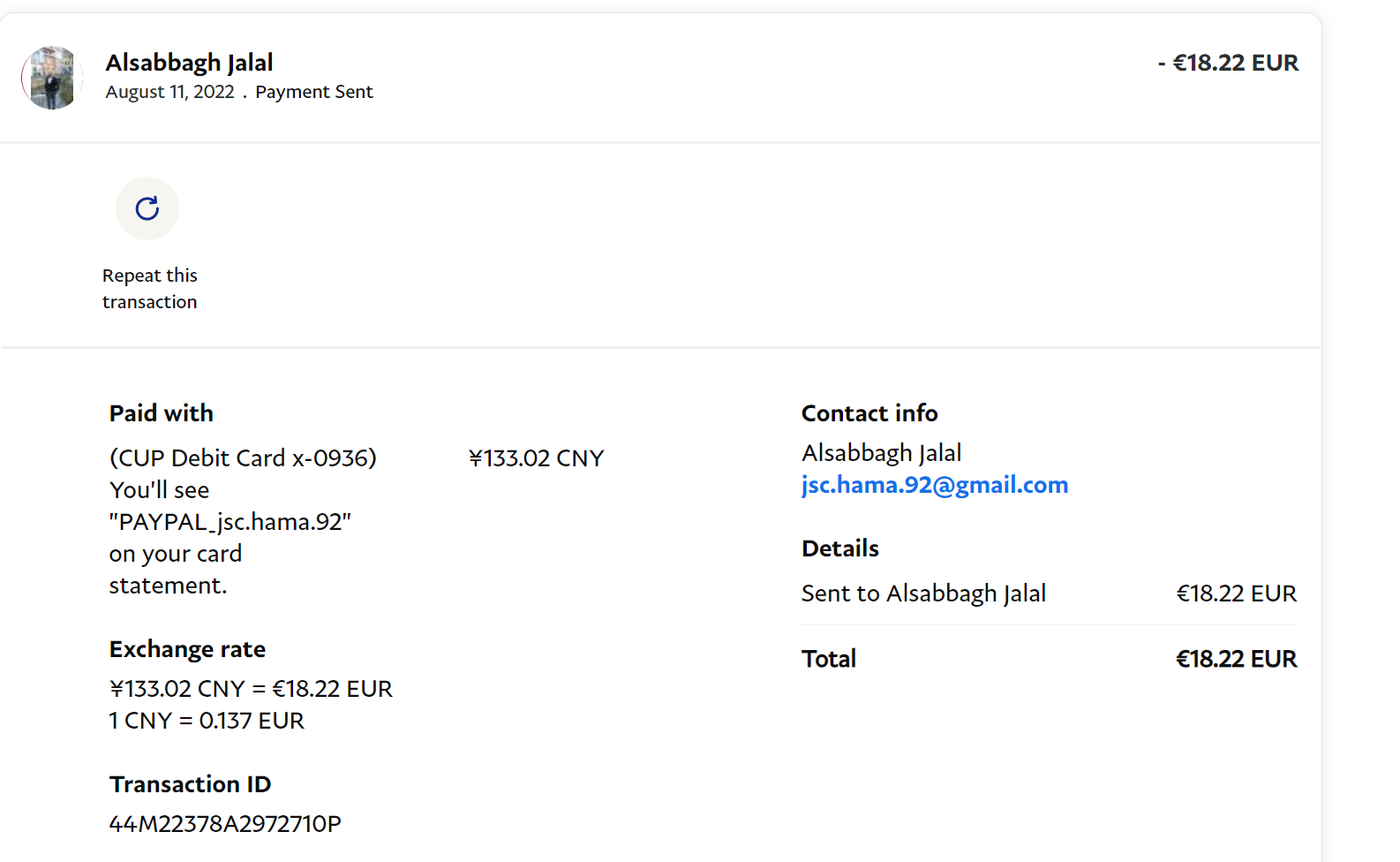Click the "Contact info" heading

click(869, 413)
